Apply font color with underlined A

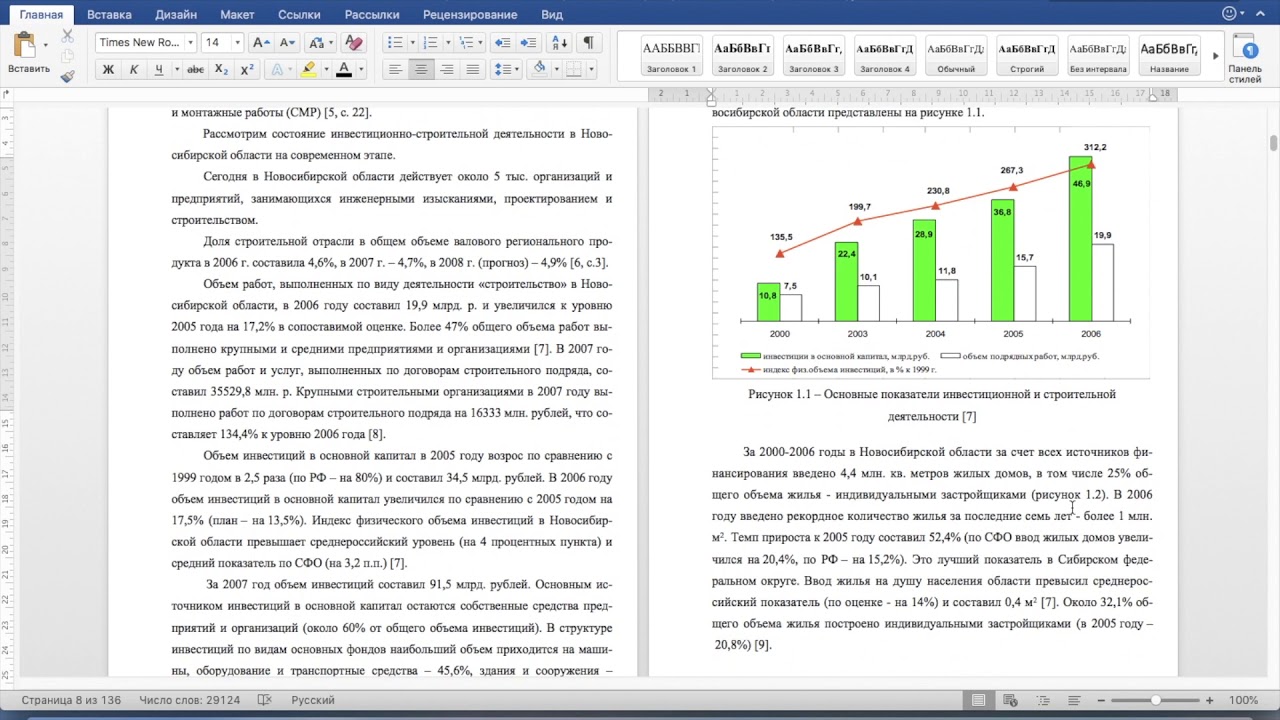(x=344, y=70)
